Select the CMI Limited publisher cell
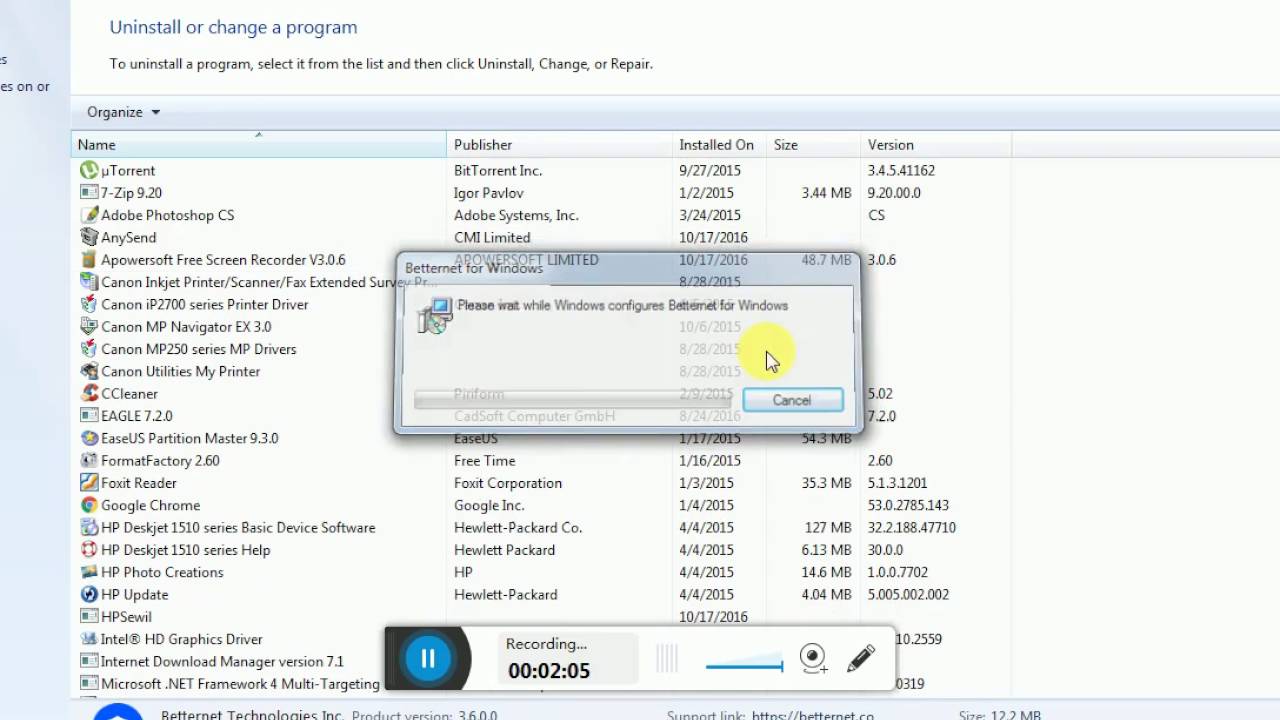Viewport: 1280px width, 720px height. pyautogui.click(x=492, y=238)
